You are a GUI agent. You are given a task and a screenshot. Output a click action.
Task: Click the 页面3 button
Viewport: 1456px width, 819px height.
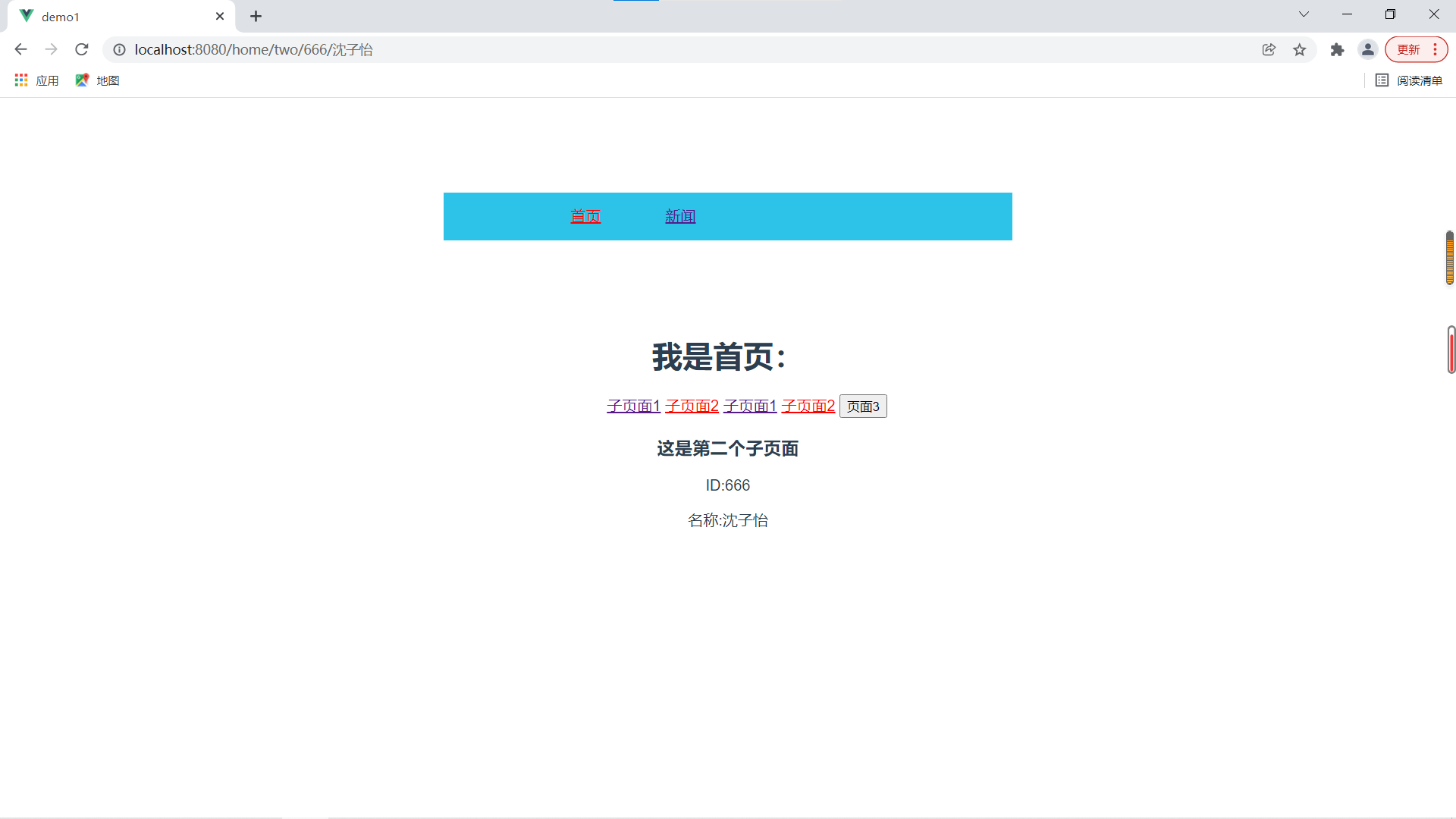[x=863, y=406]
